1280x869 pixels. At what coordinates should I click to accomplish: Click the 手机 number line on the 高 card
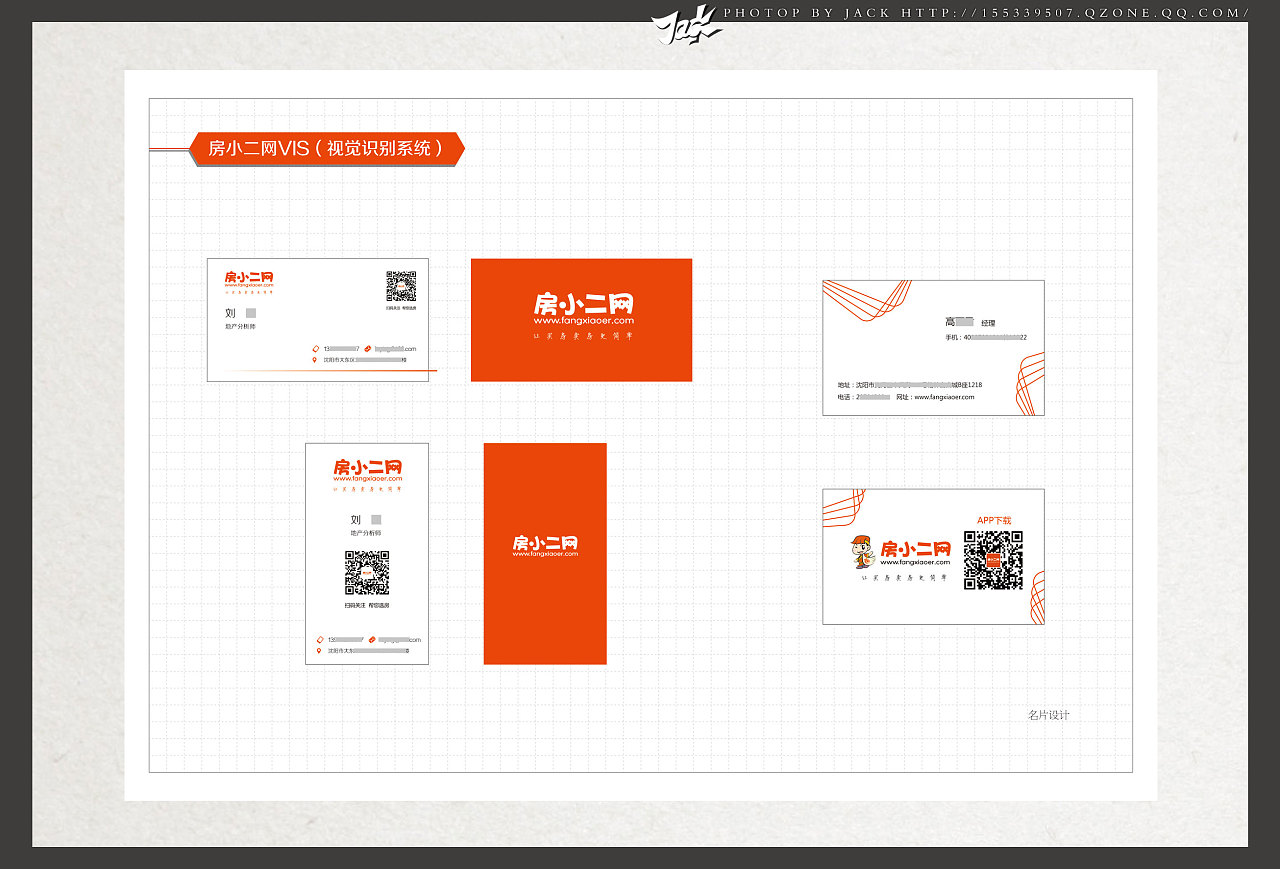pyautogui.click(x=986, y=338)
